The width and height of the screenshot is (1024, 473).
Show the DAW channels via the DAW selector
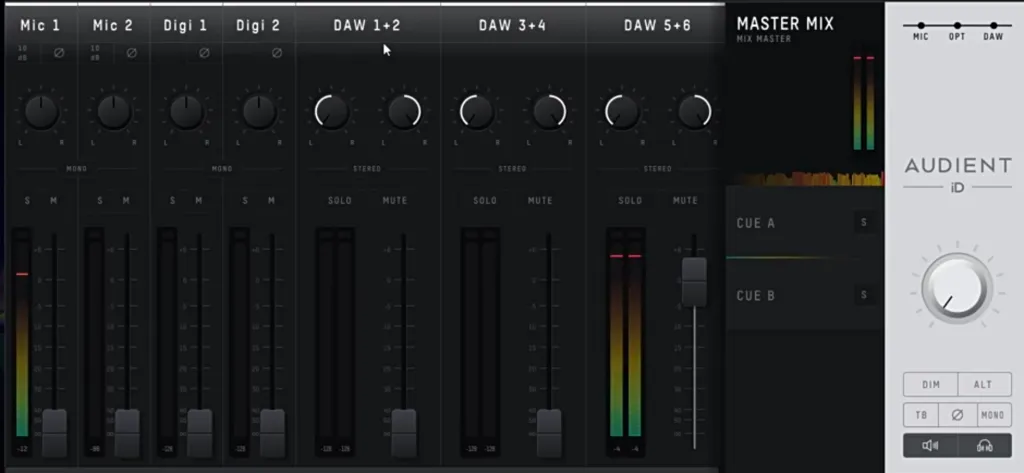[993, 28]
